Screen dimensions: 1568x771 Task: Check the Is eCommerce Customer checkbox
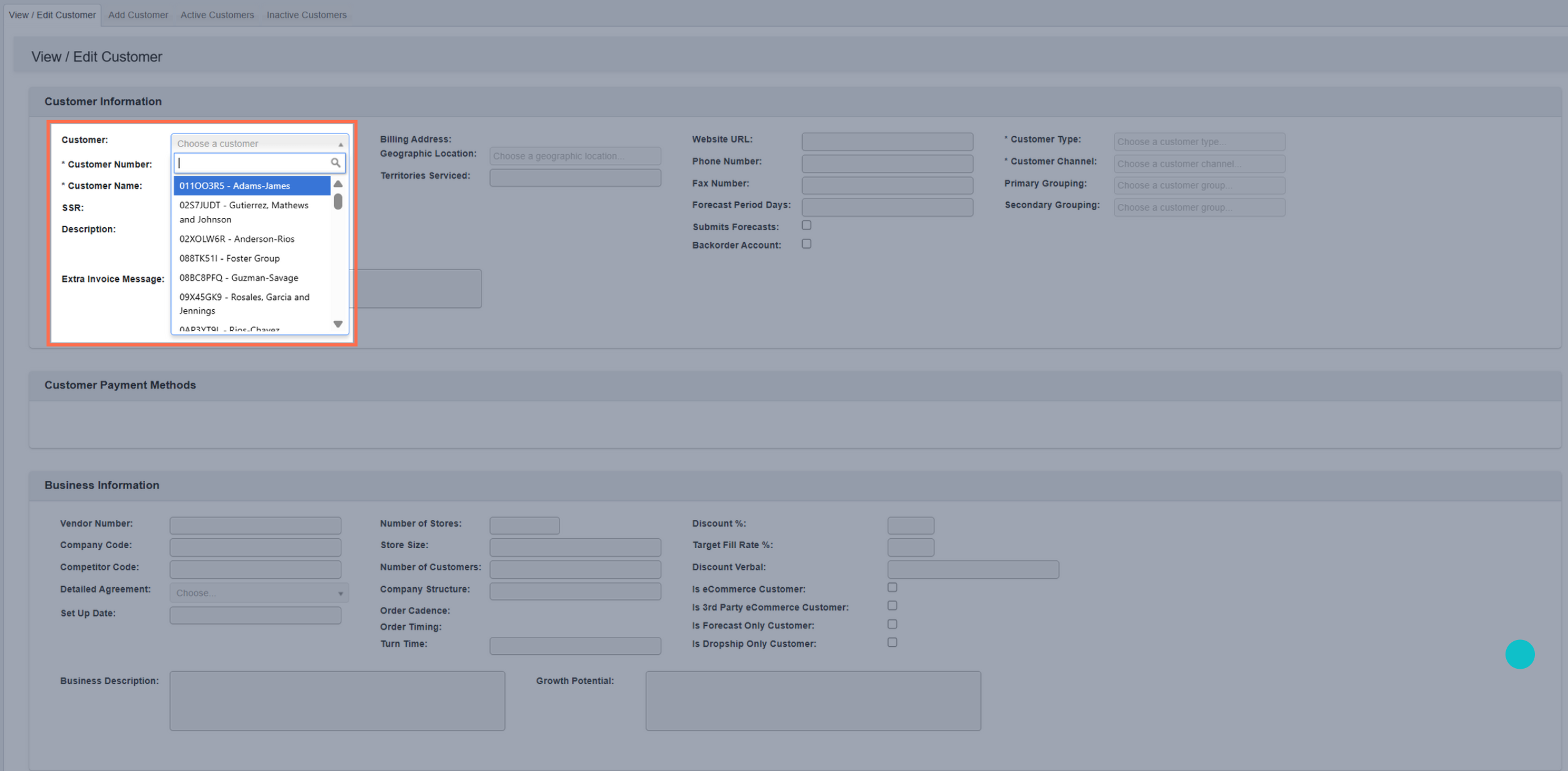[x=892, y=587]
